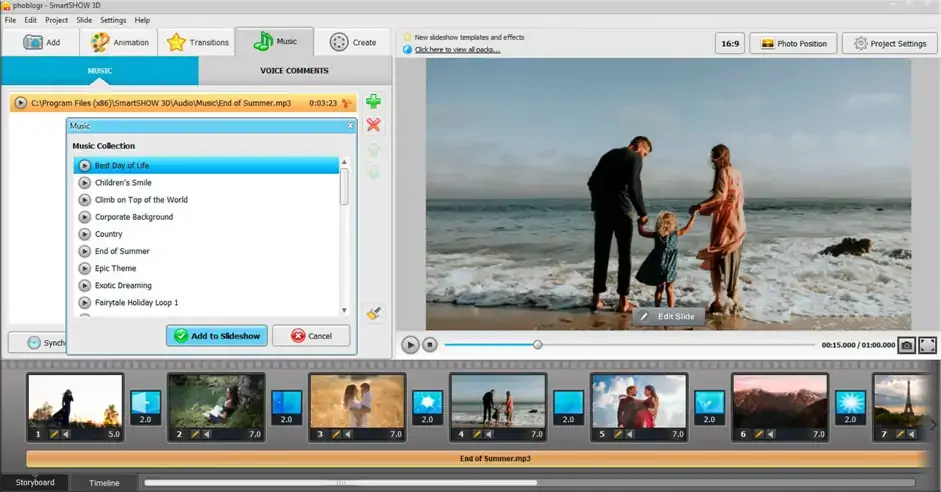
Task: Move track down with down arrow icon
Action: click(x=373, y=173)
